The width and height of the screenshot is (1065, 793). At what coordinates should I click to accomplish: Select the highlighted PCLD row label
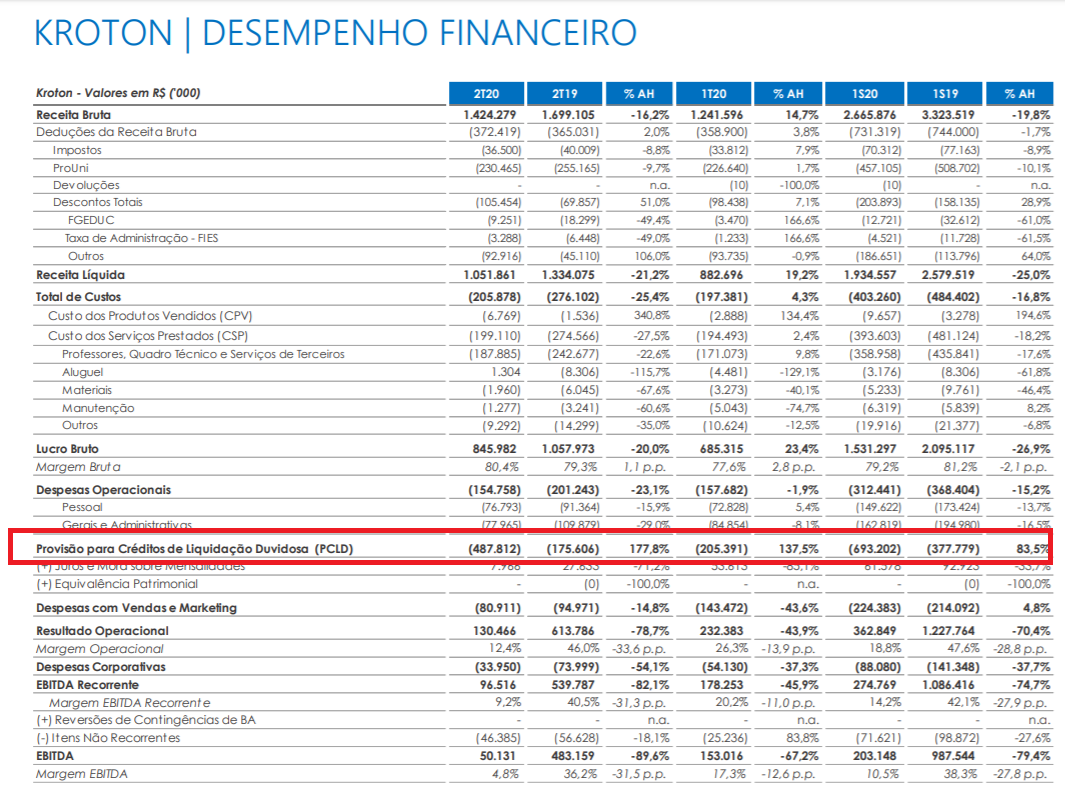coord(194,549)
